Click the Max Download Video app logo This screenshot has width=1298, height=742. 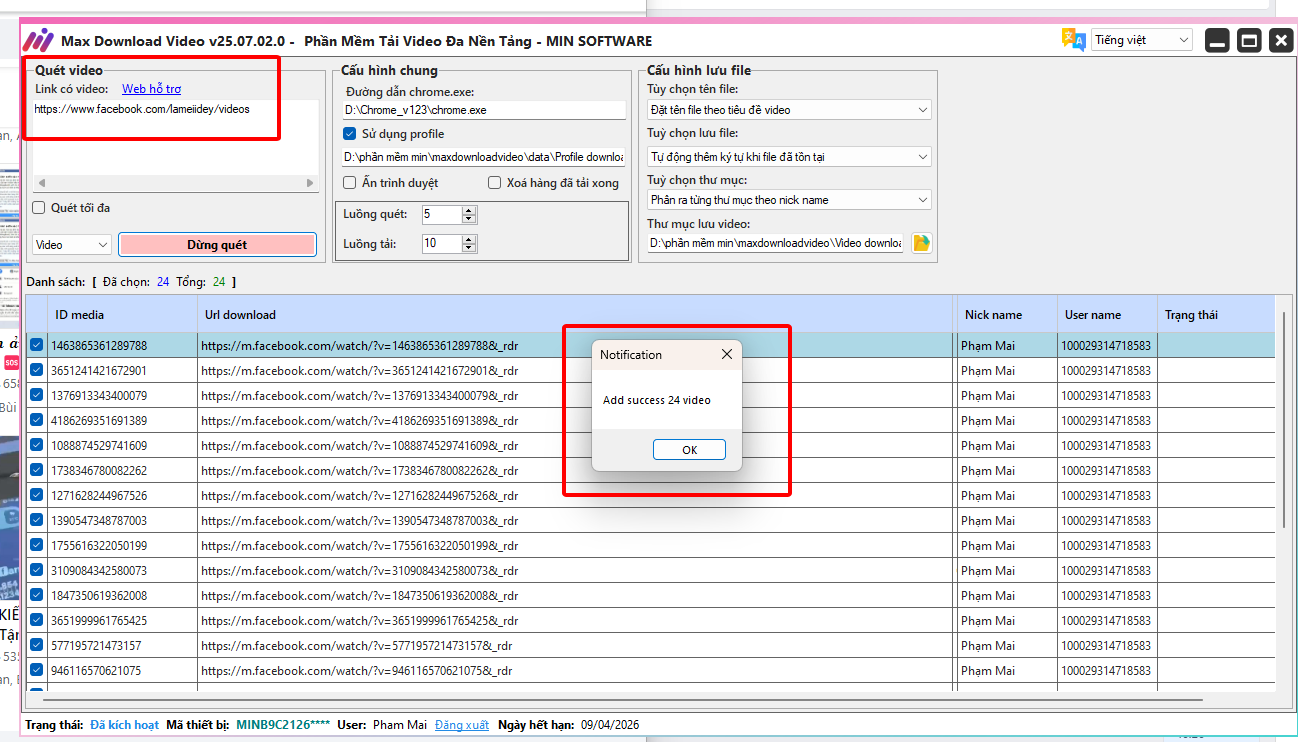(x=39, y=41)
